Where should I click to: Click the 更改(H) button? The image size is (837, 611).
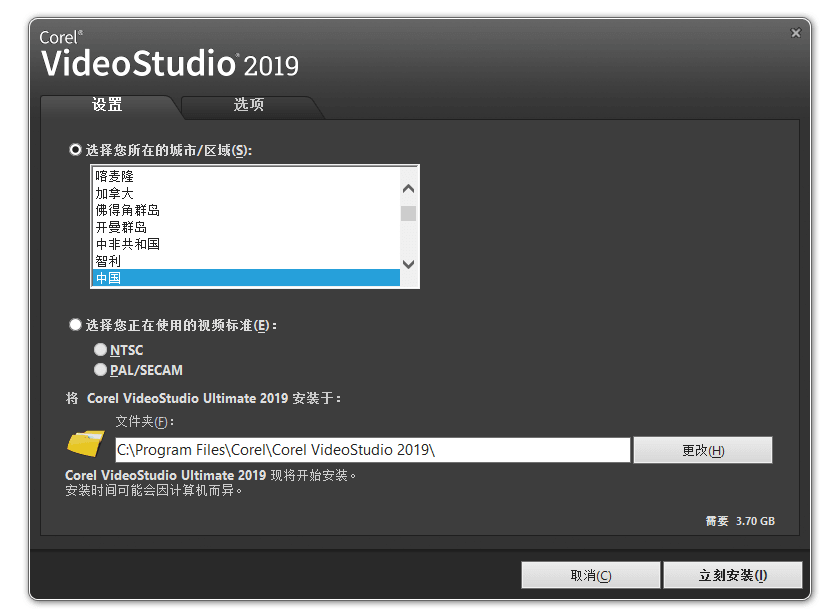pyautogui.click(x=702, y=450)
